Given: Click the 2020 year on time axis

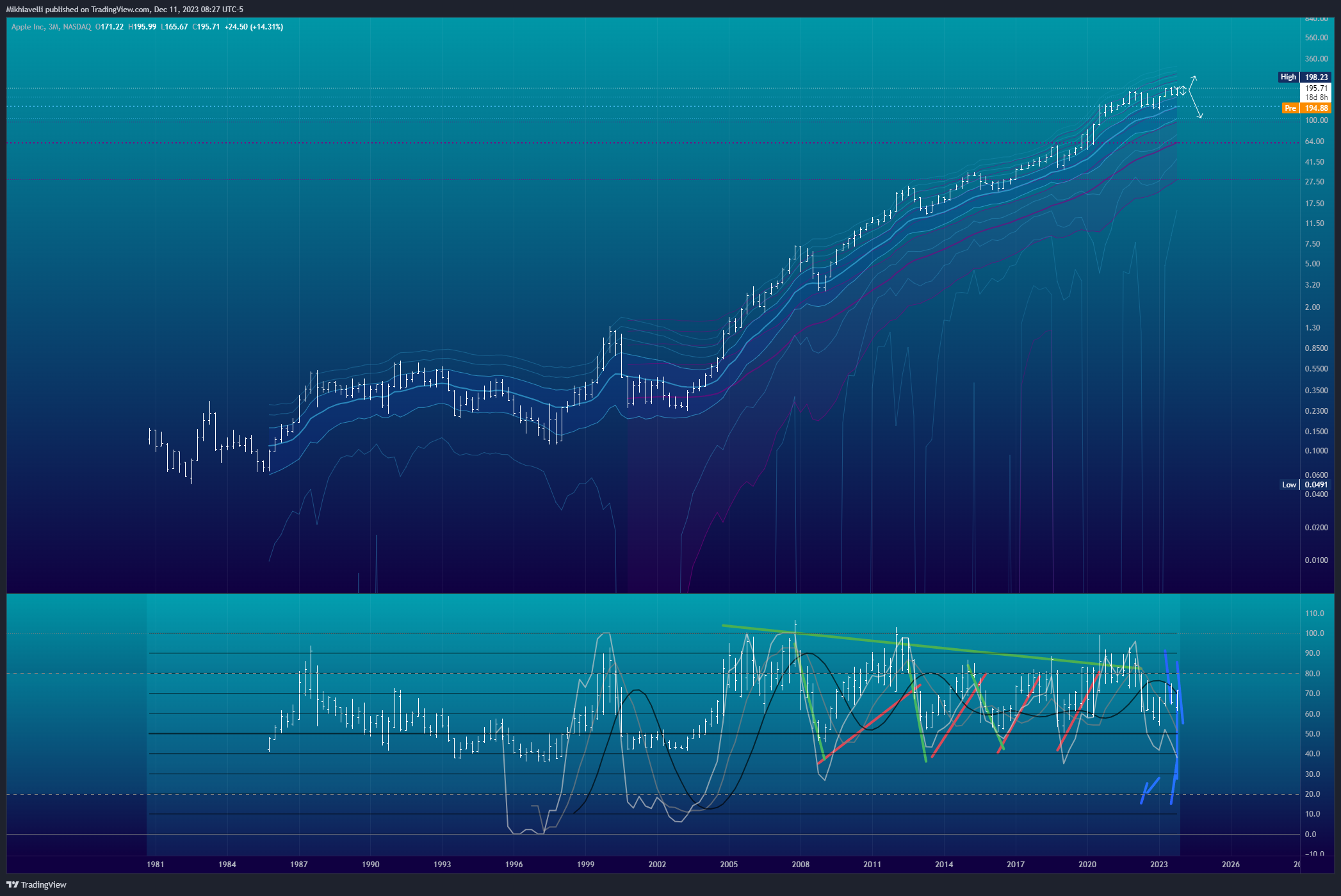Looking at the screenshot, I should (1088, 865).
